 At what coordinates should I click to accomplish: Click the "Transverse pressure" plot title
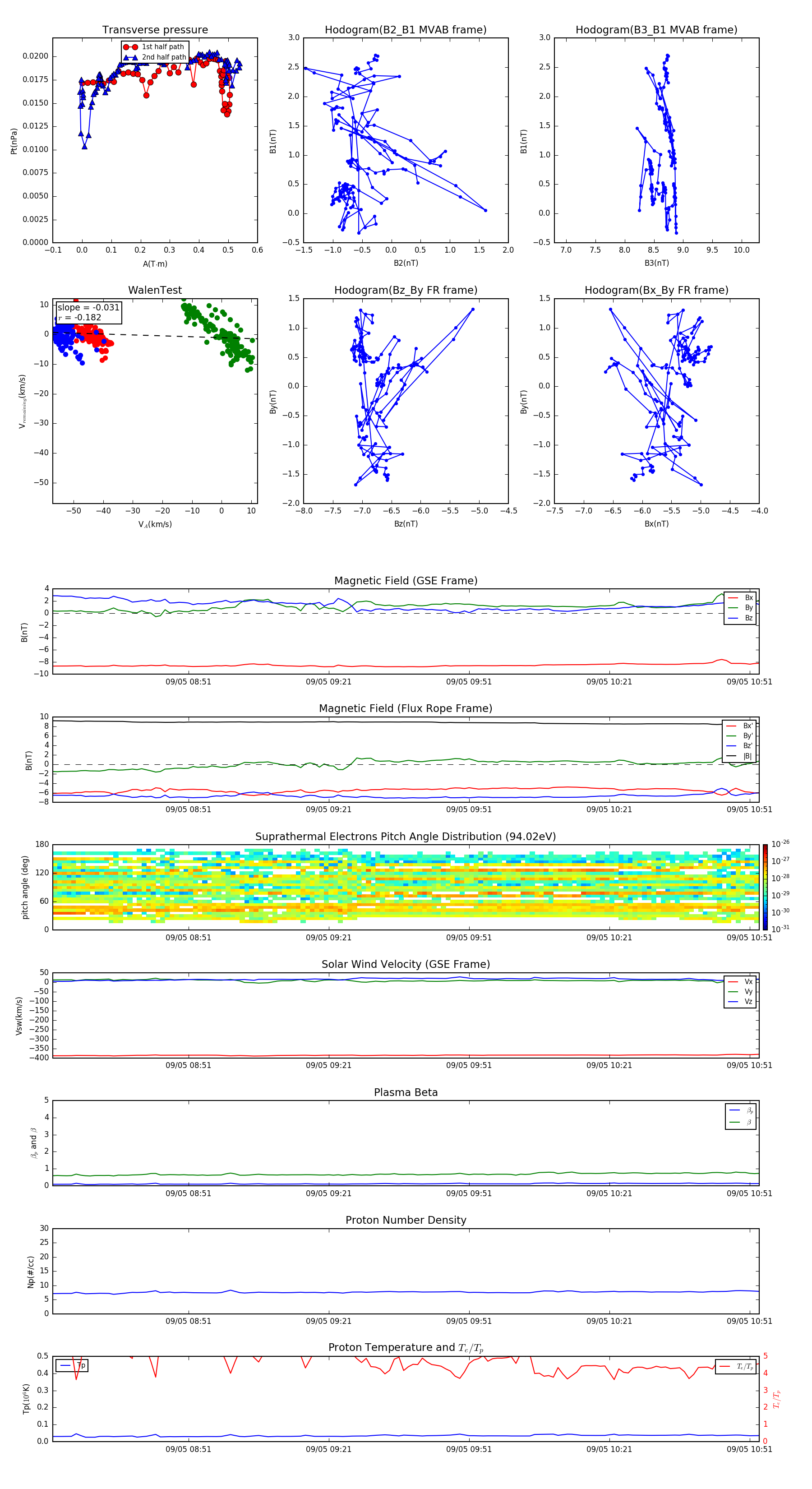(x=155, y=30)
